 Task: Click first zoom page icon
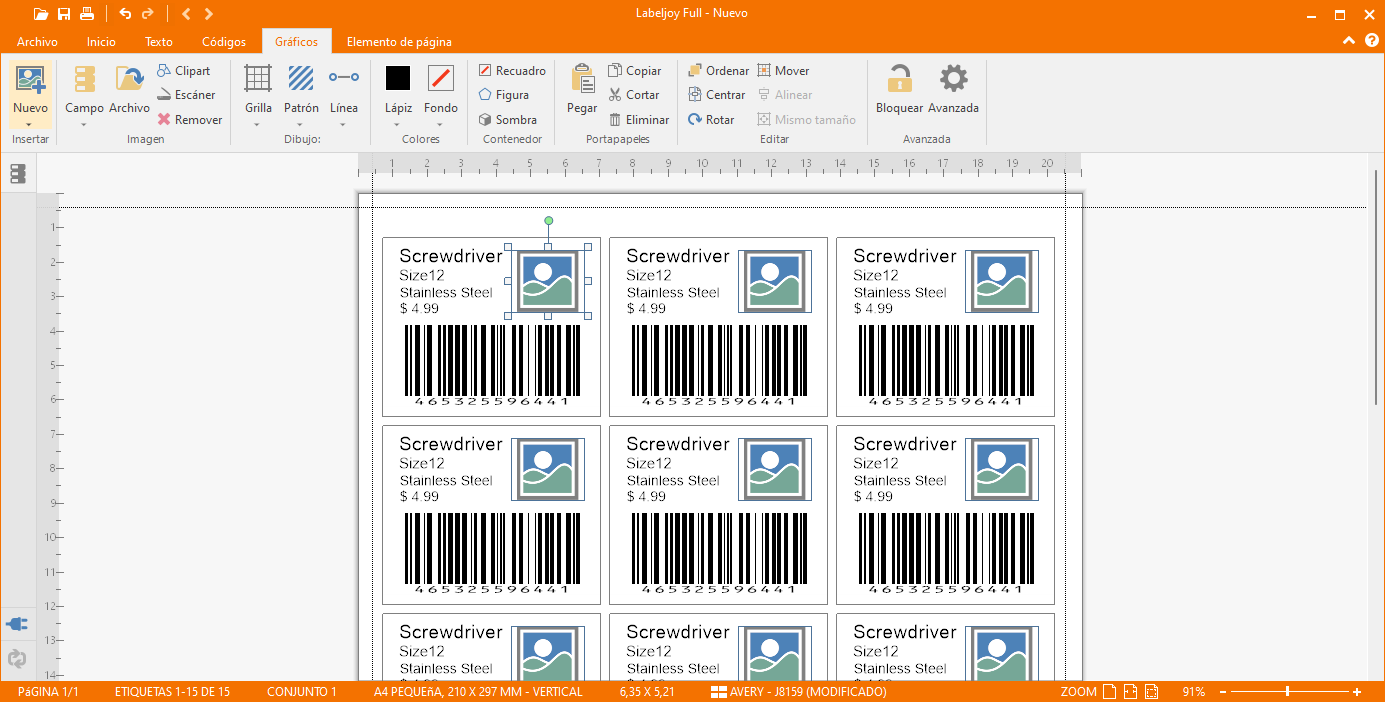tap(1109, 692)
